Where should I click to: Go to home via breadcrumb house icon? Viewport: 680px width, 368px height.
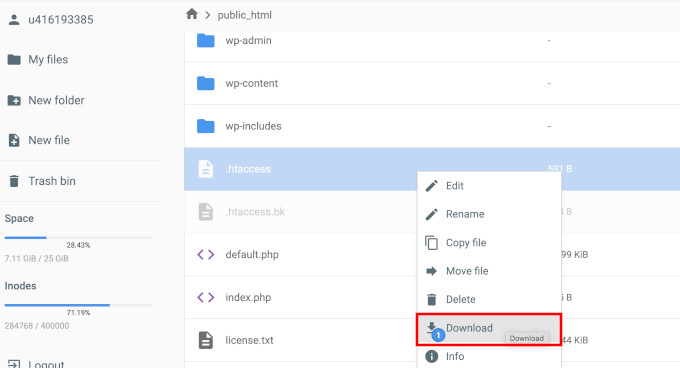click(x=192, y=14)
